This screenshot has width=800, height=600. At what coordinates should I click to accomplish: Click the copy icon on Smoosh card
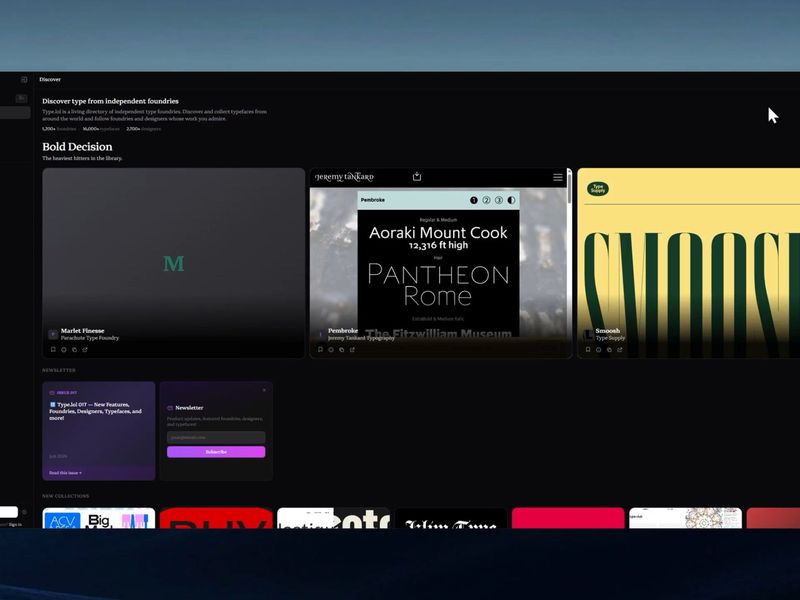coord(609,349)
